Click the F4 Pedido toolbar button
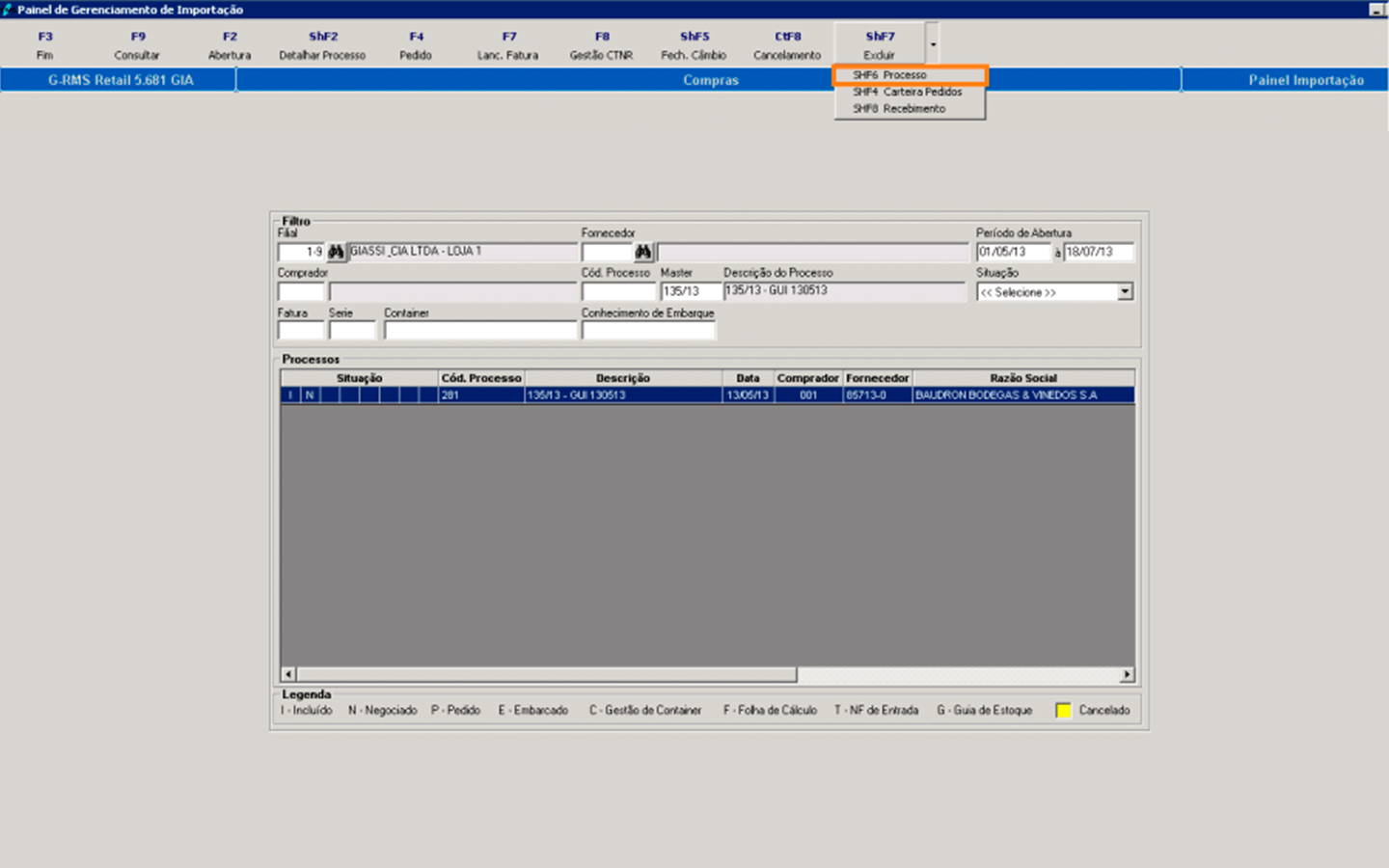 [x=416, y=45]
